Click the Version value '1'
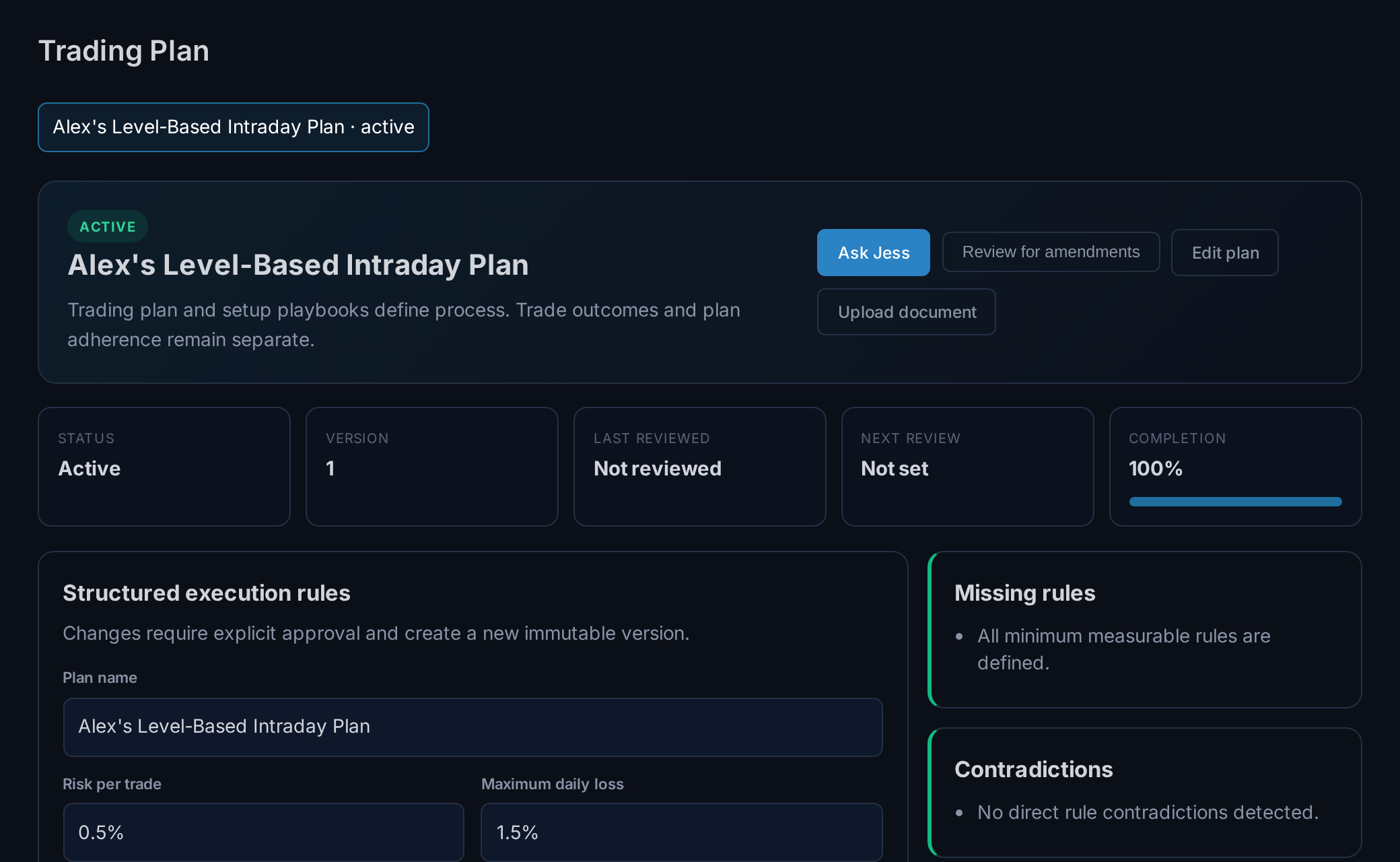Viewport: 1400px width, 862px height. pyautogui.click(x=330, y=469)
